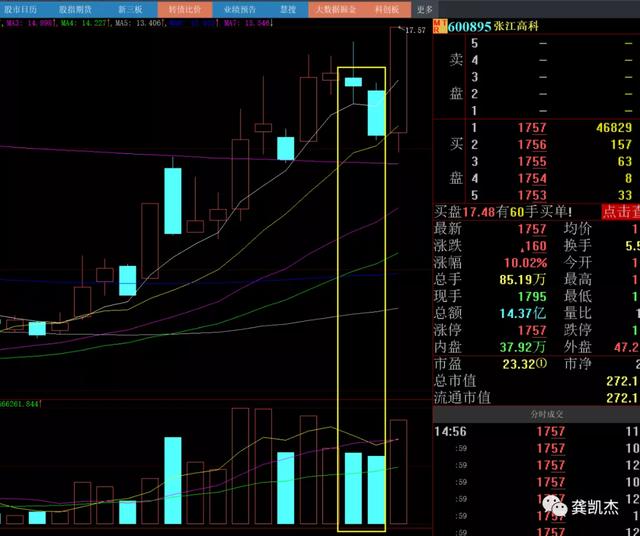This screenshot has width=640, height=536.
Task: Click the 总市值 label
Action: (x=455, y=380)
